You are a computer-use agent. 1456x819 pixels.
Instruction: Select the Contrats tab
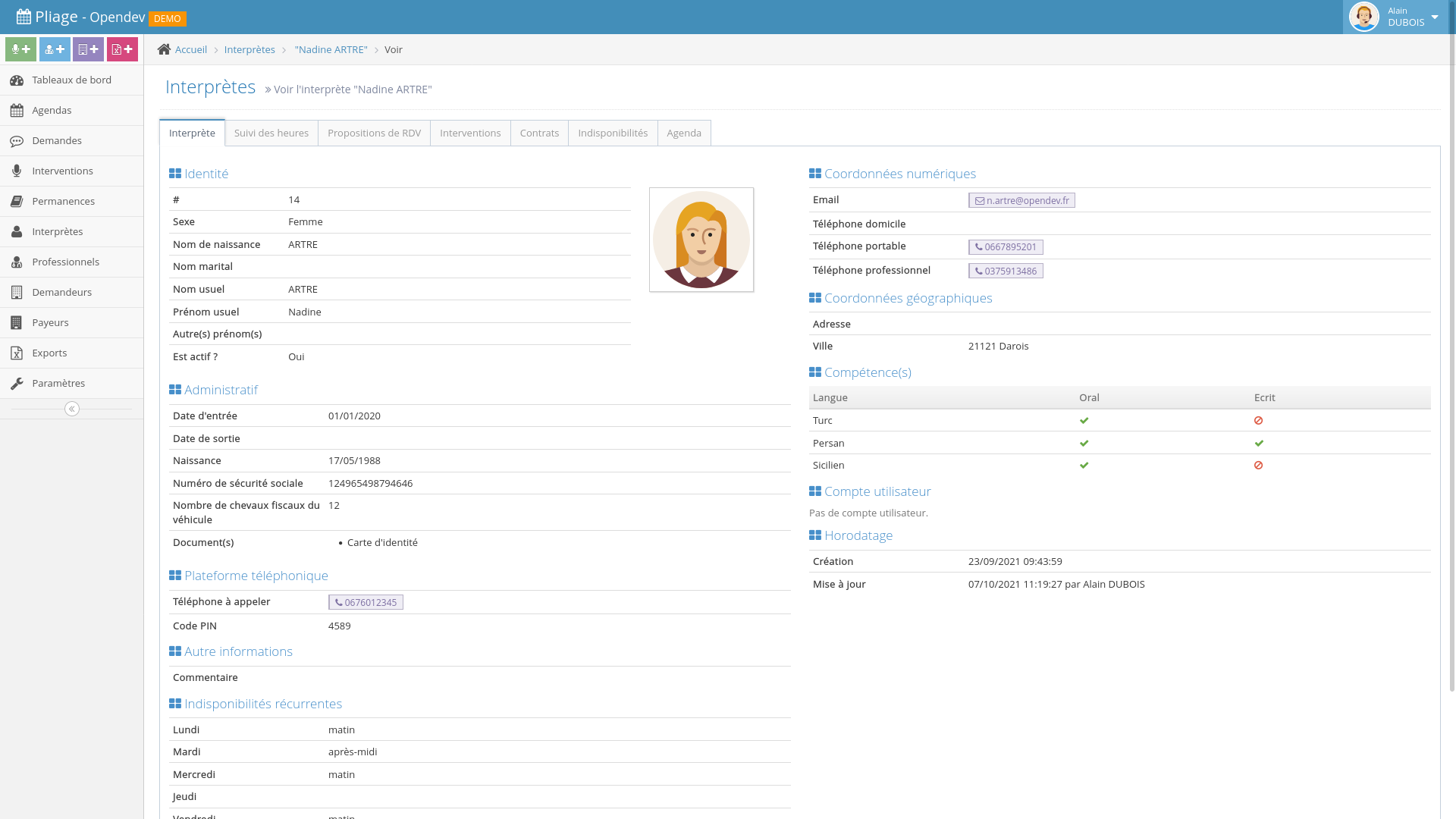click(x=539, y=133)
